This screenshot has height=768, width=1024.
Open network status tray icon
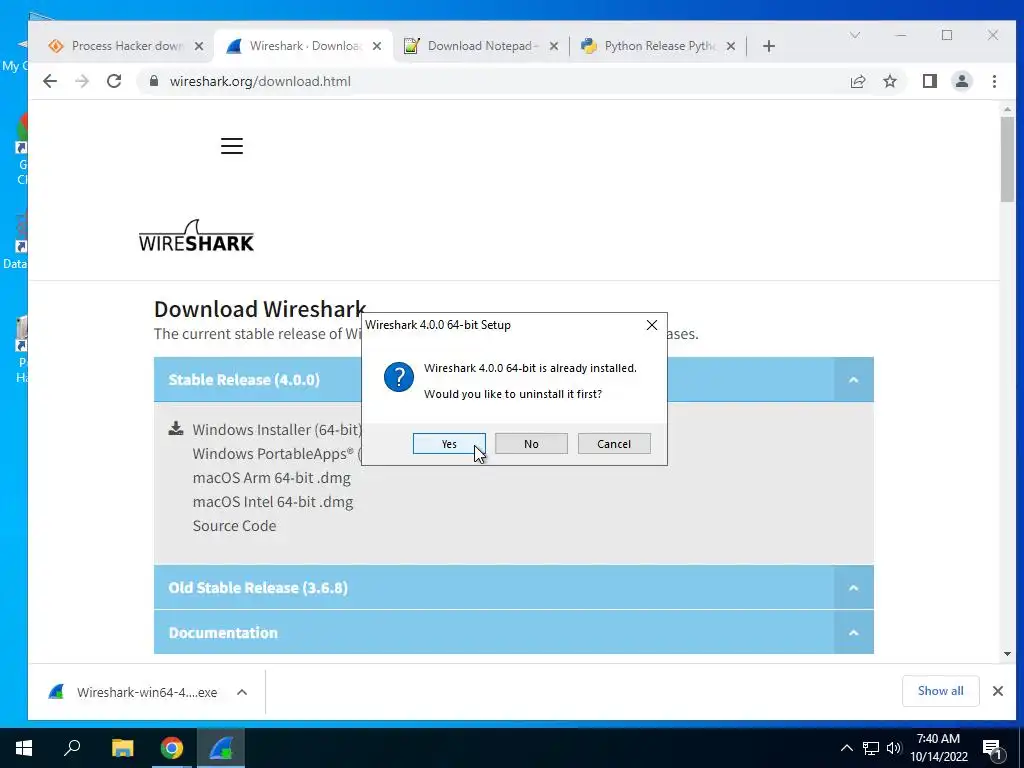871,748
